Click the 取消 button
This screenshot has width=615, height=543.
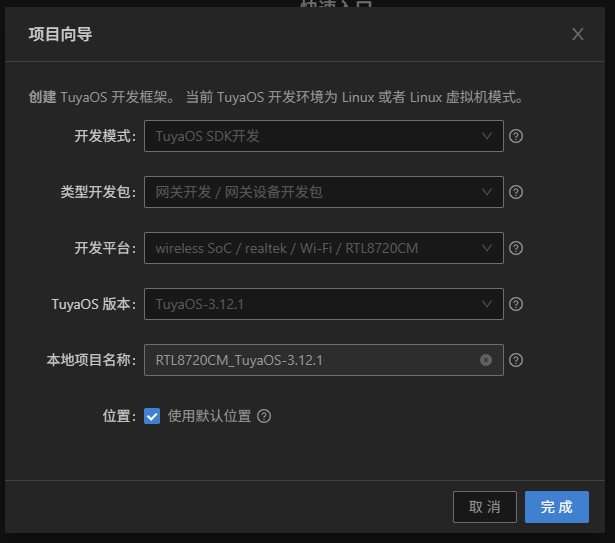pos(485,507)
